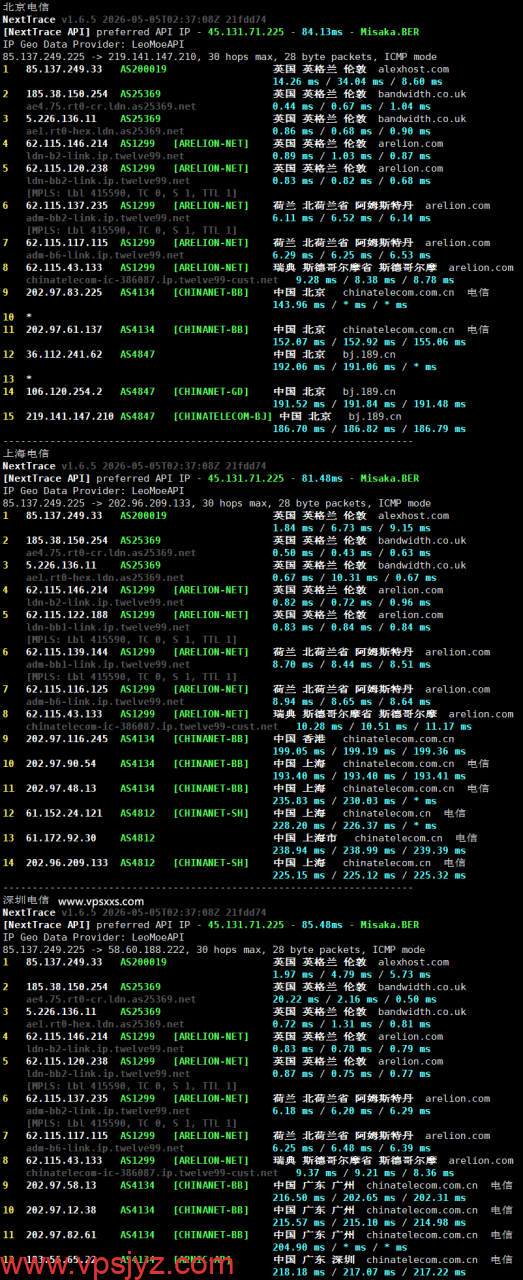
Task: Click the 深圳电信 section heading
Action: pos(26,900)
